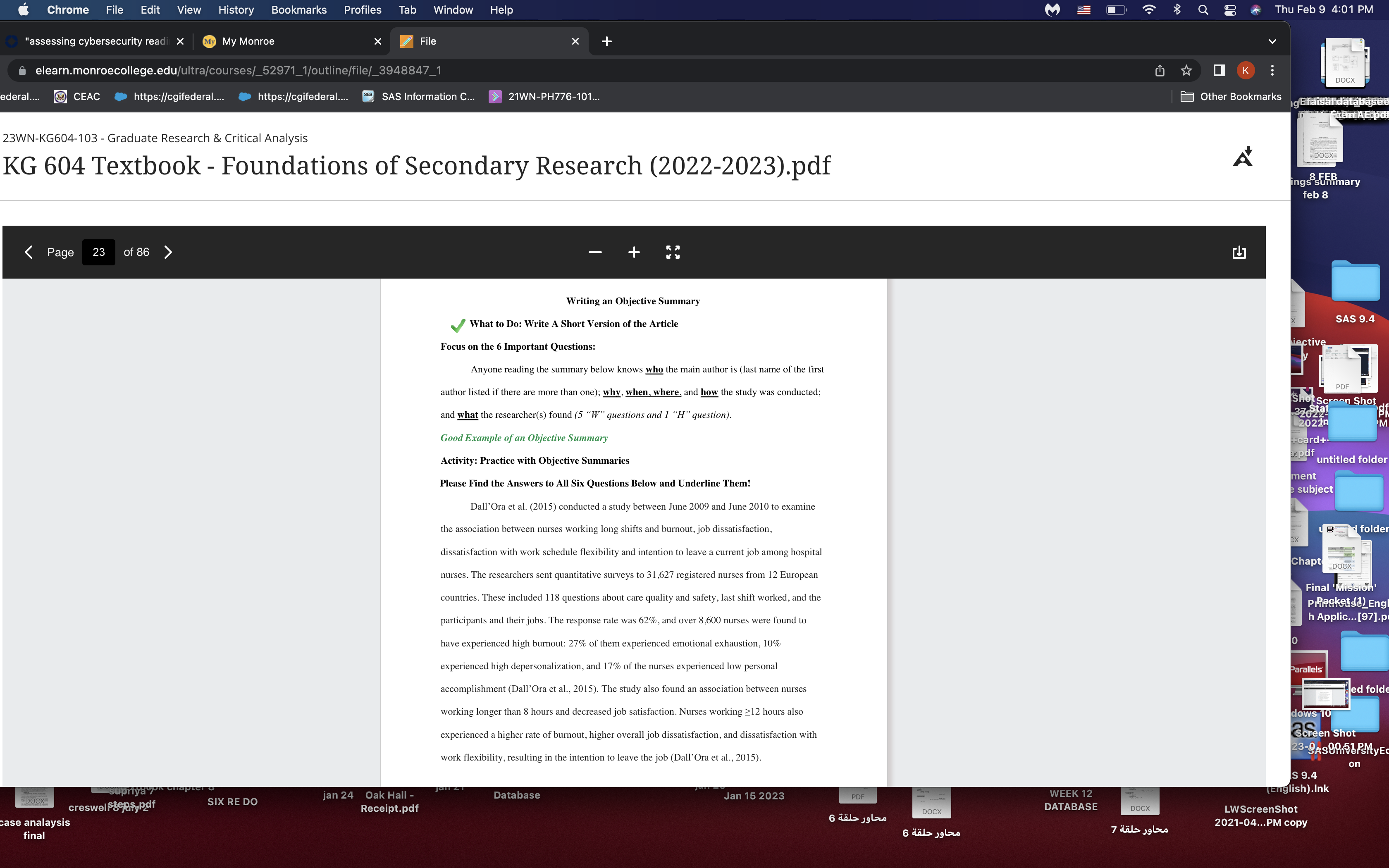Expand the tab search dropdown

click(1272, 41)
